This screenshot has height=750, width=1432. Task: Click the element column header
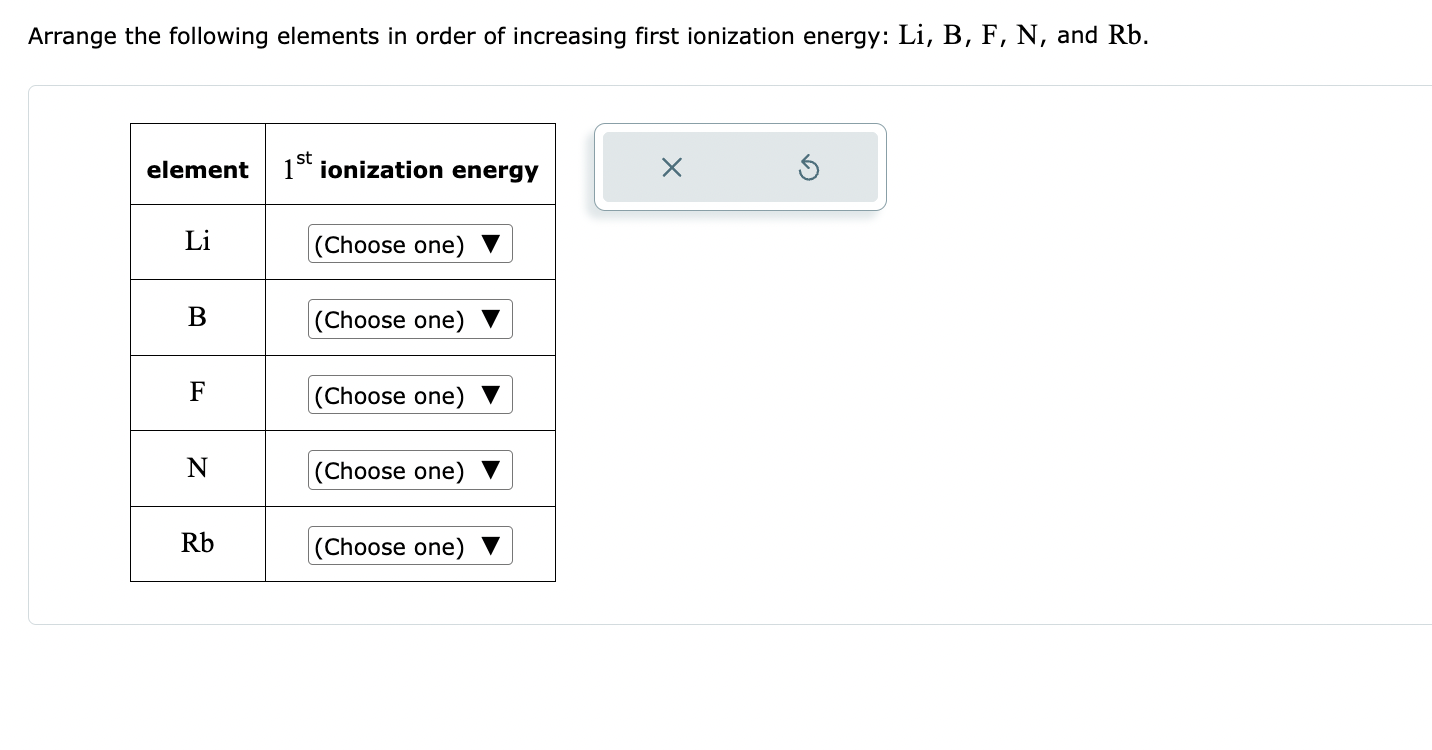coord(197,170)
